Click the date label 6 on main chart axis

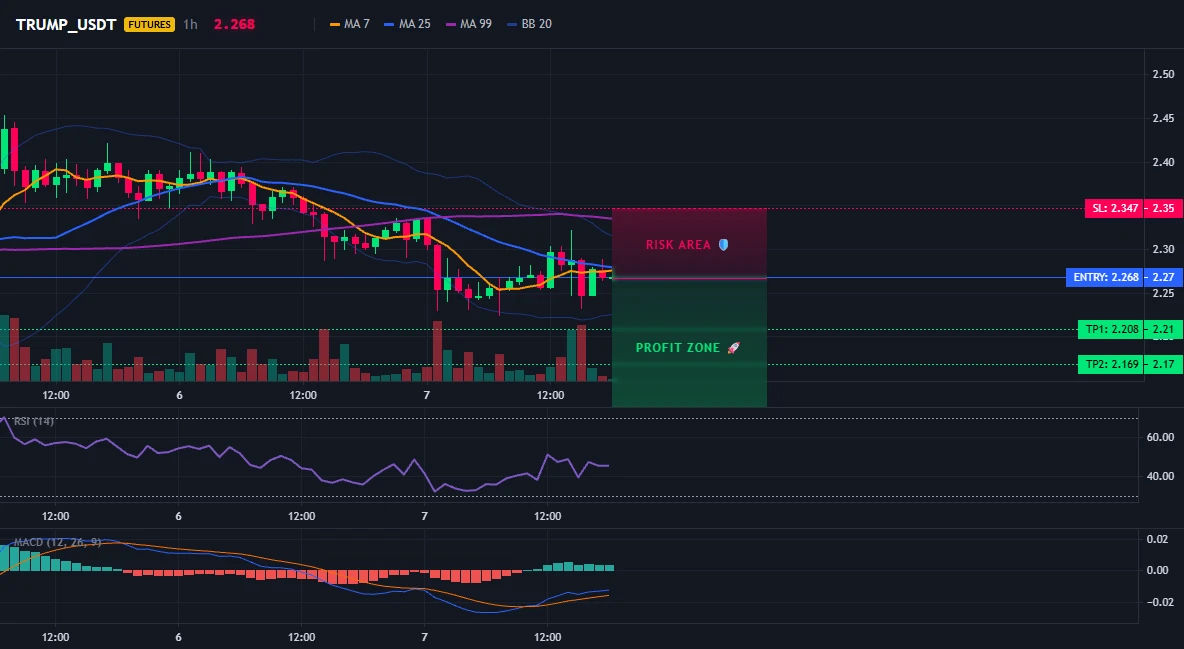pos(179,395)
